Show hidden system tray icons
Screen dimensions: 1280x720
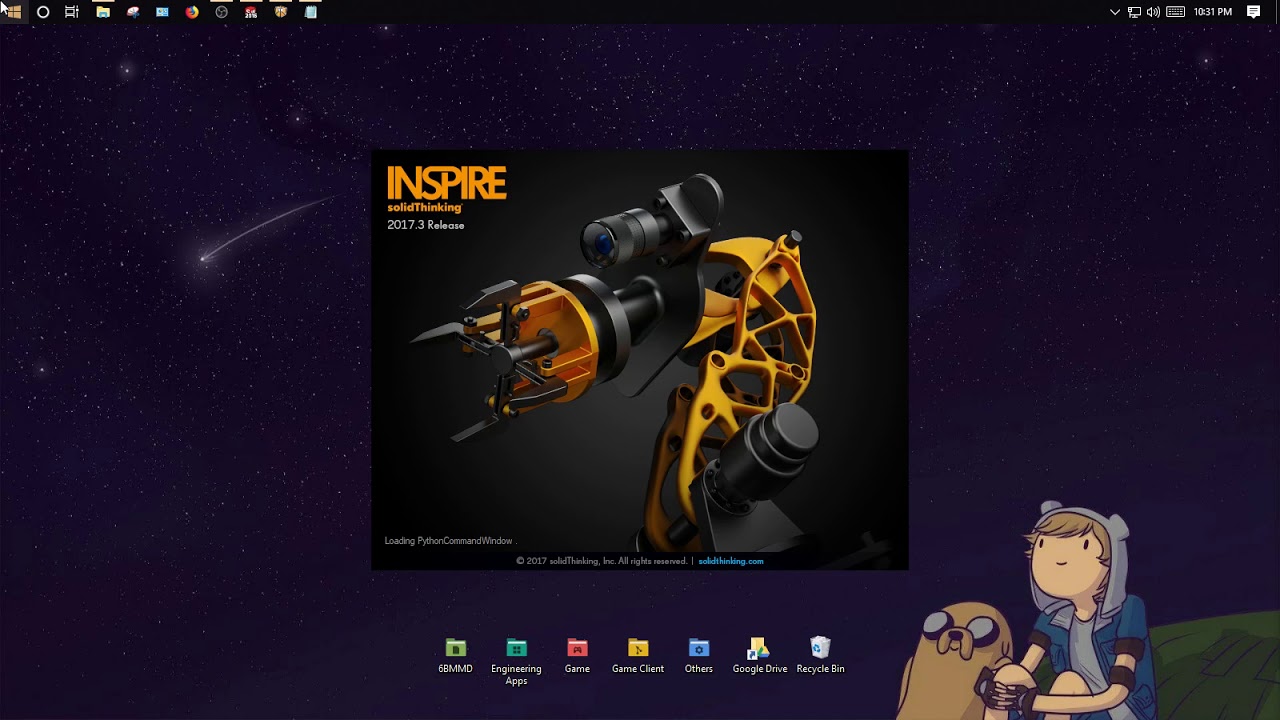[1115, 12]
